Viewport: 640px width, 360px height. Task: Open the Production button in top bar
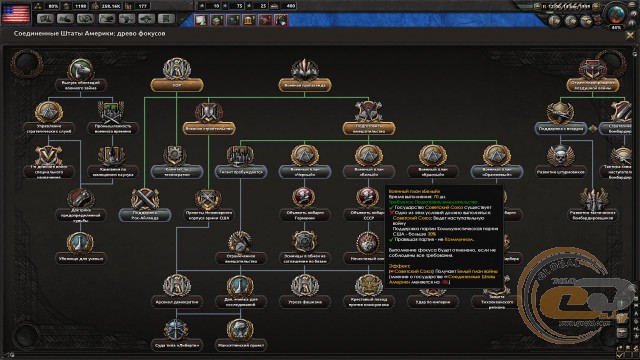[x=127, y=19]
